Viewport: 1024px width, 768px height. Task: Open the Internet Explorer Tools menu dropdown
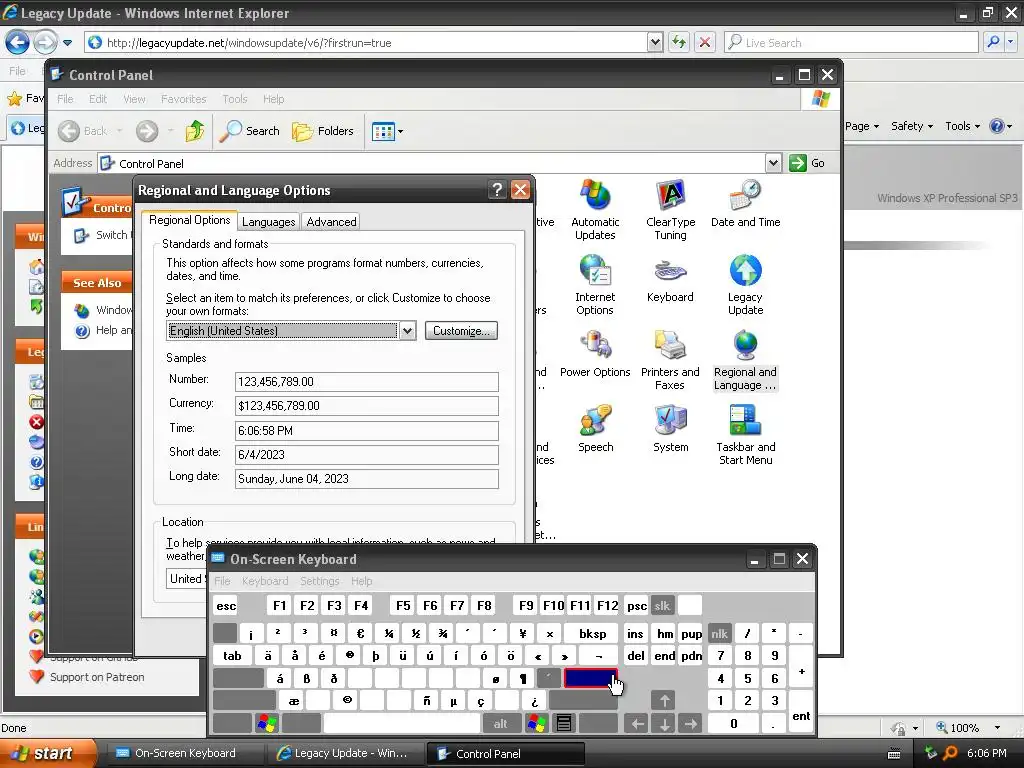(x=963, y=126)
